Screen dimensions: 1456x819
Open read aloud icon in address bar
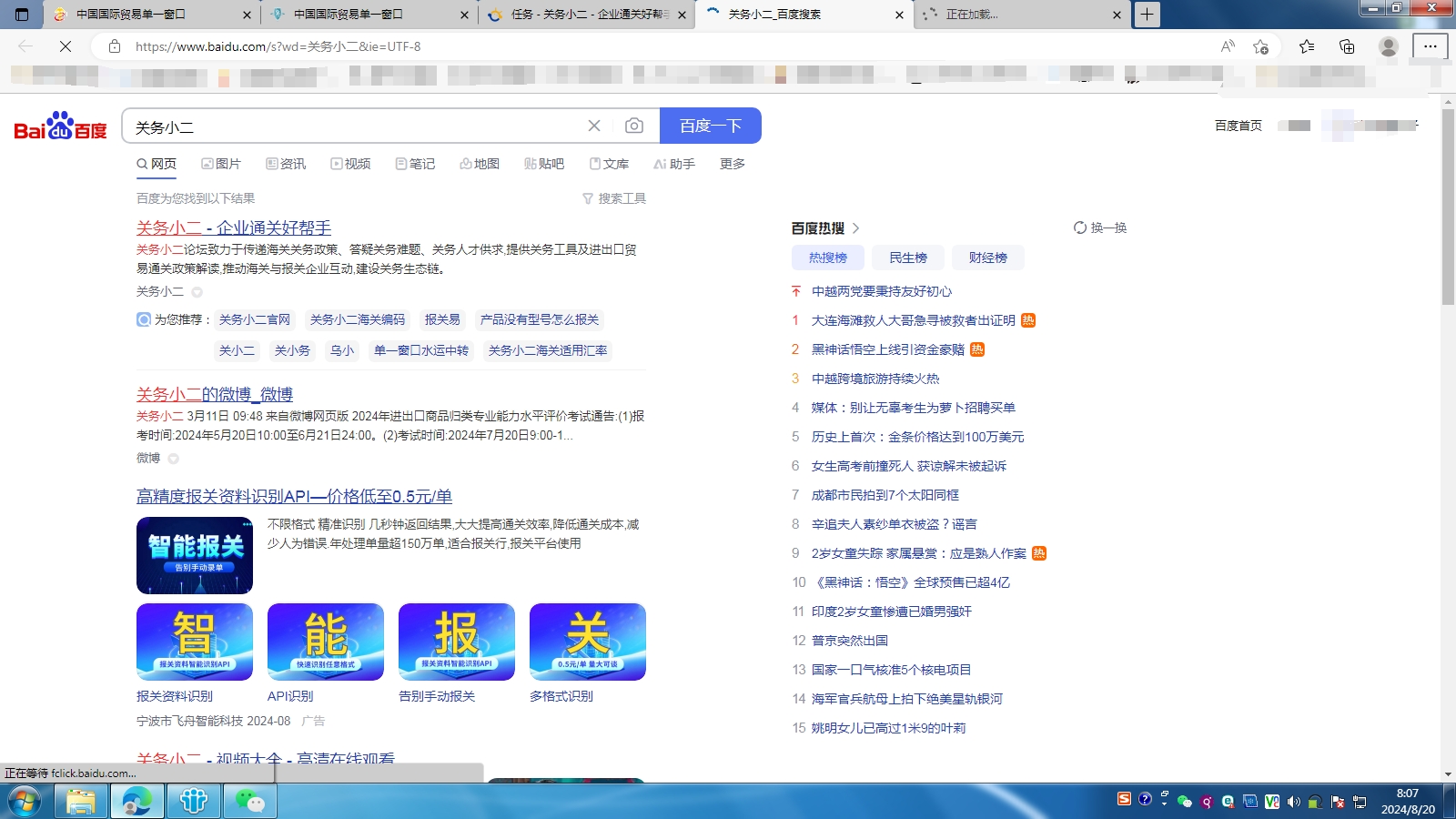[x=1228, y=46]
